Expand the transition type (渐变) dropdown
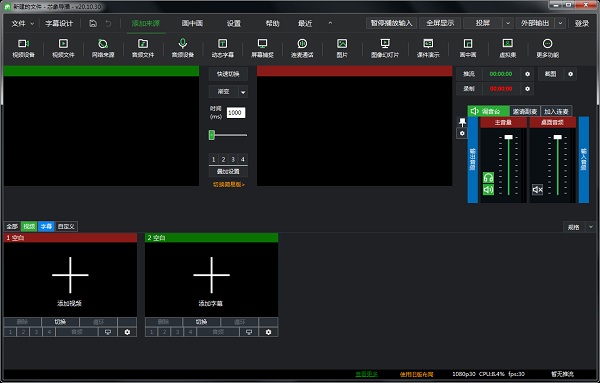The image size is (600, 383). point(243,92)
